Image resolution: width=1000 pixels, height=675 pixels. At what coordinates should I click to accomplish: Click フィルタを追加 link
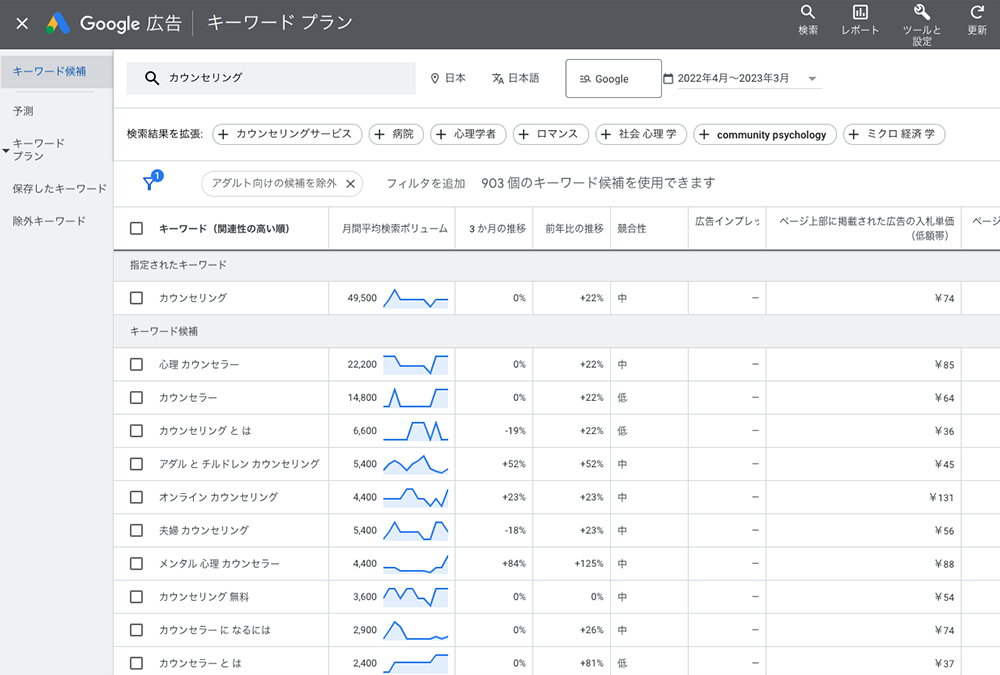coord(425,184)
